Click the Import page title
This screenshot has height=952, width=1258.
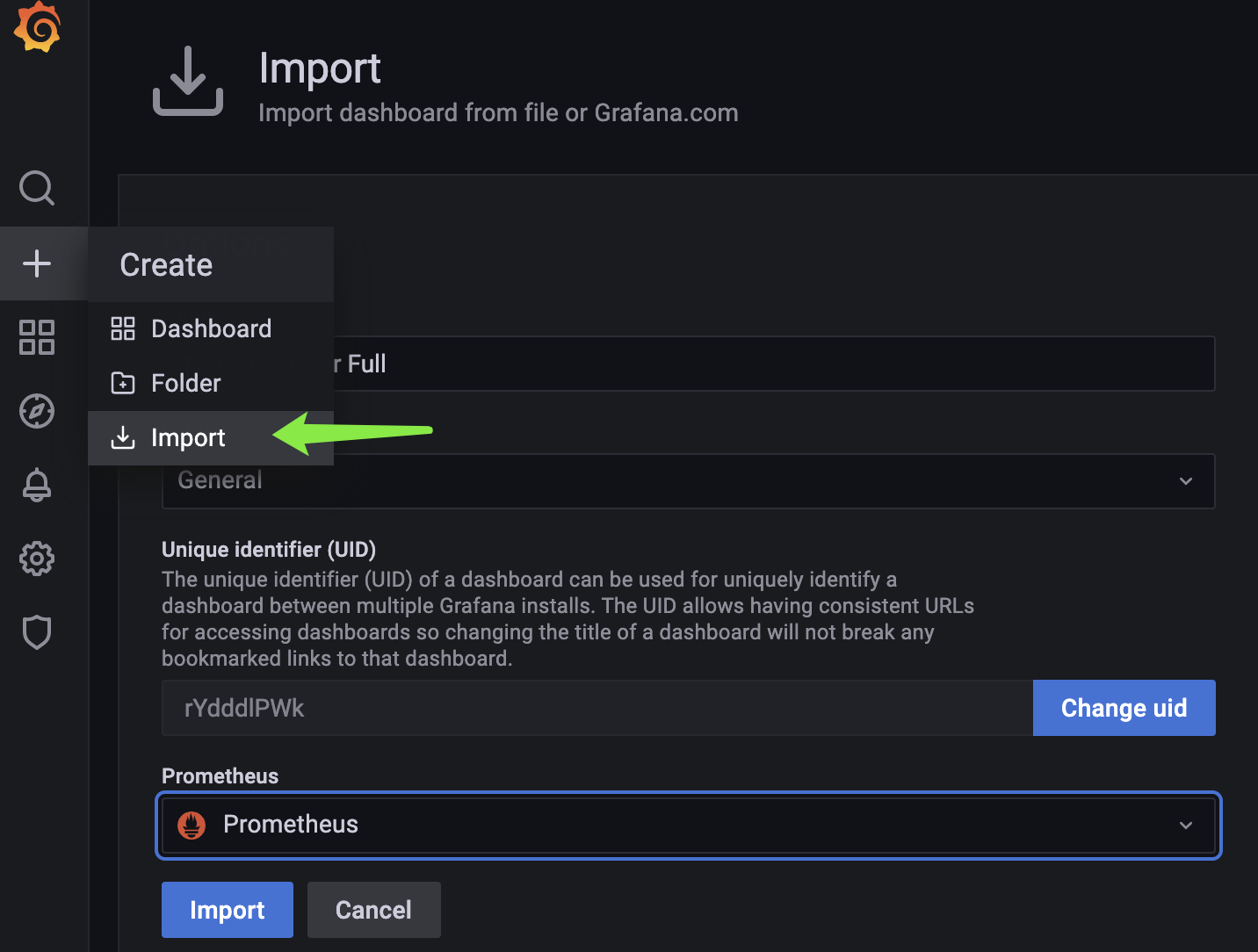(320, 69)
